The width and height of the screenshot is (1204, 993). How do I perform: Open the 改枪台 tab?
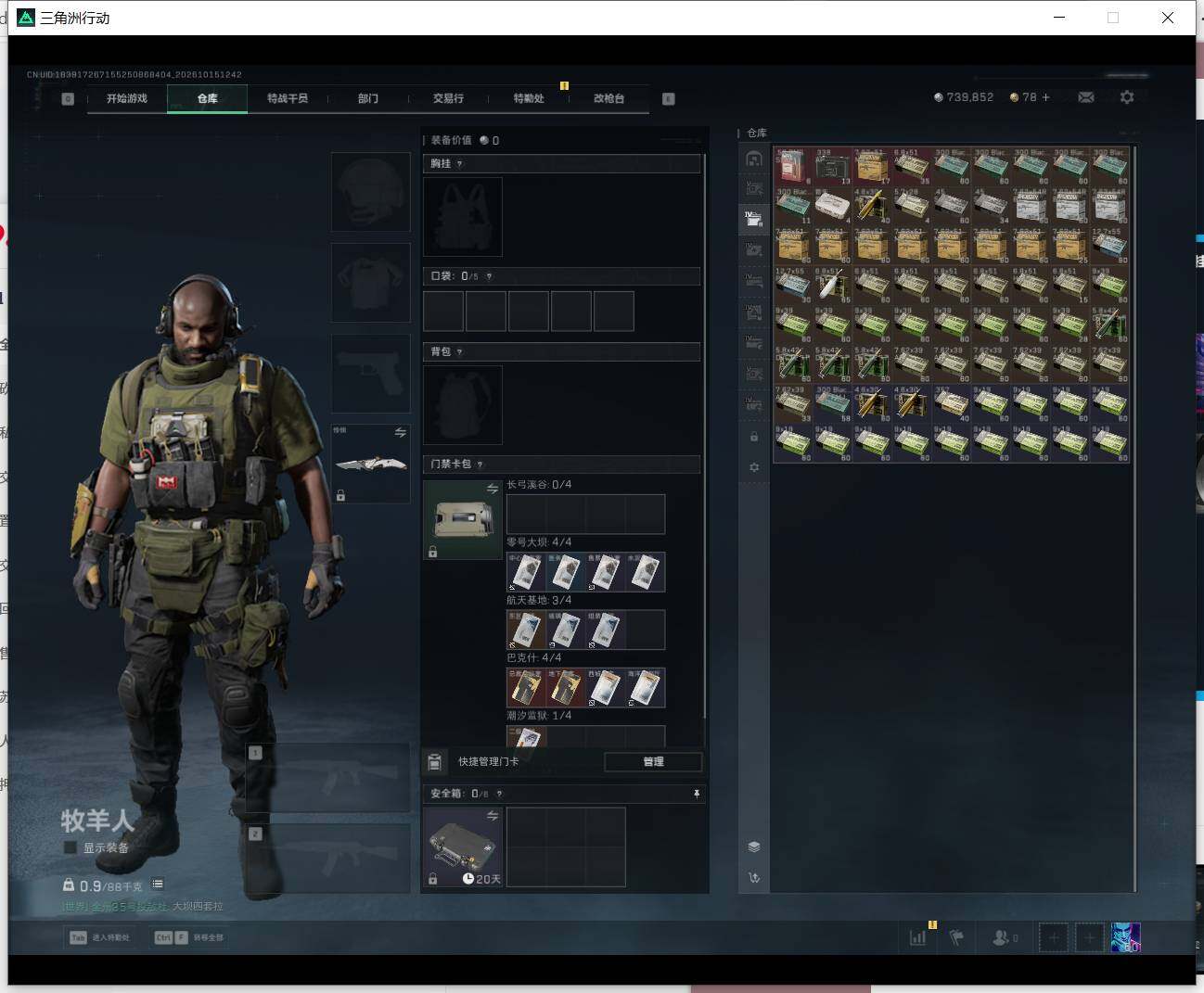[x=608, y=98]
